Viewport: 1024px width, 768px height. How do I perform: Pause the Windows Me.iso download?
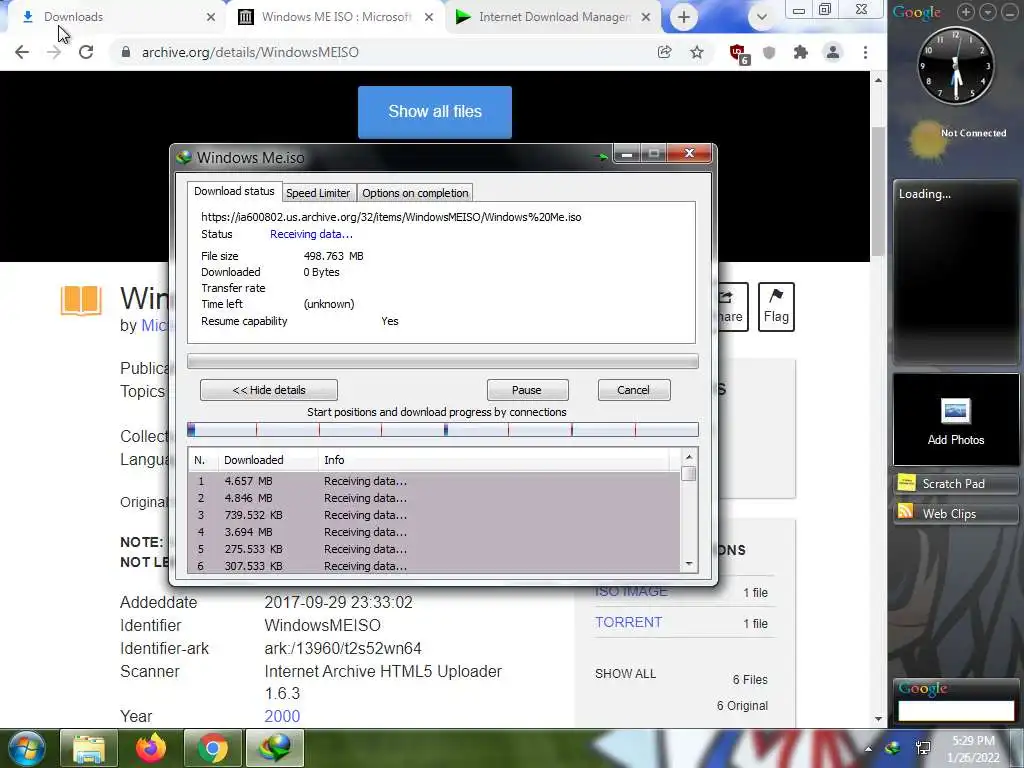point(527,390)
